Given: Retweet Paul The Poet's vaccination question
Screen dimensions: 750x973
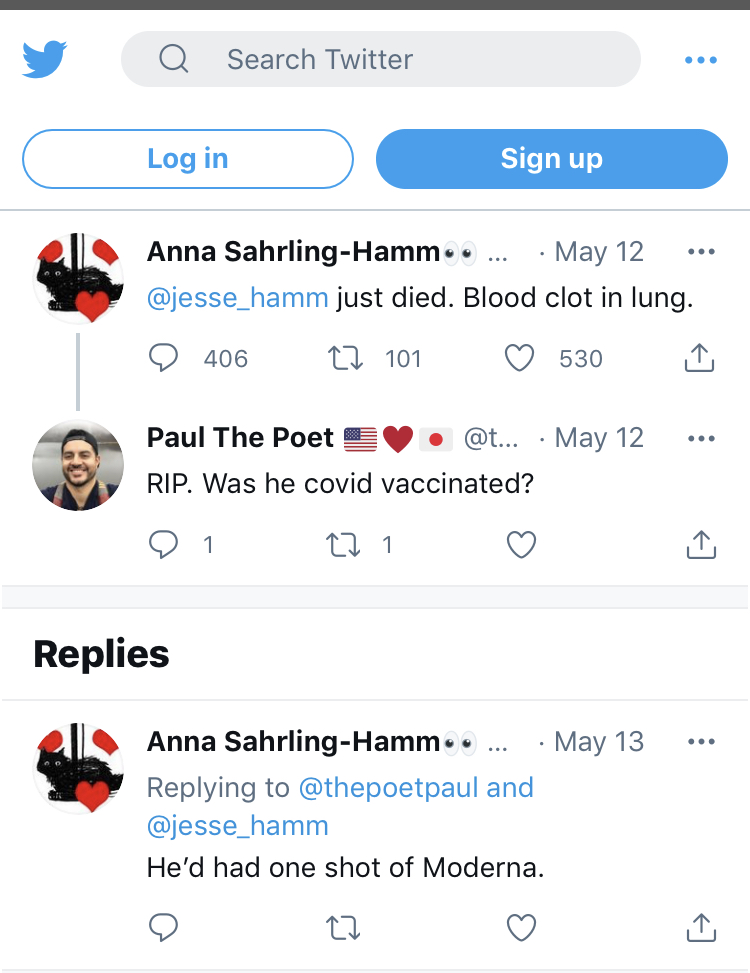Looking at the screenshot, I should pos(344,544).
